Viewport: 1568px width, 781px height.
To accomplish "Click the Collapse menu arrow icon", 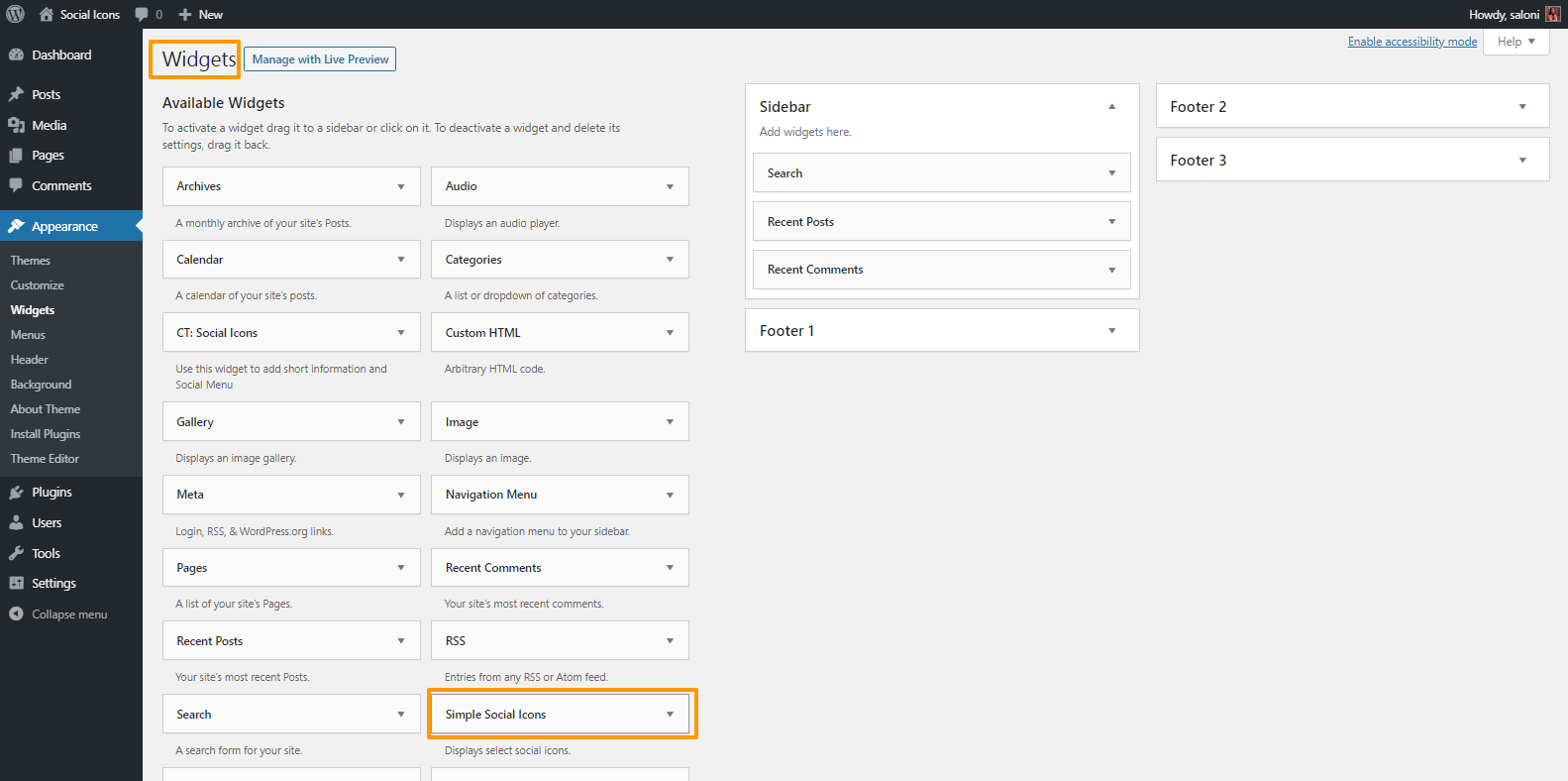I will (16, 614).
